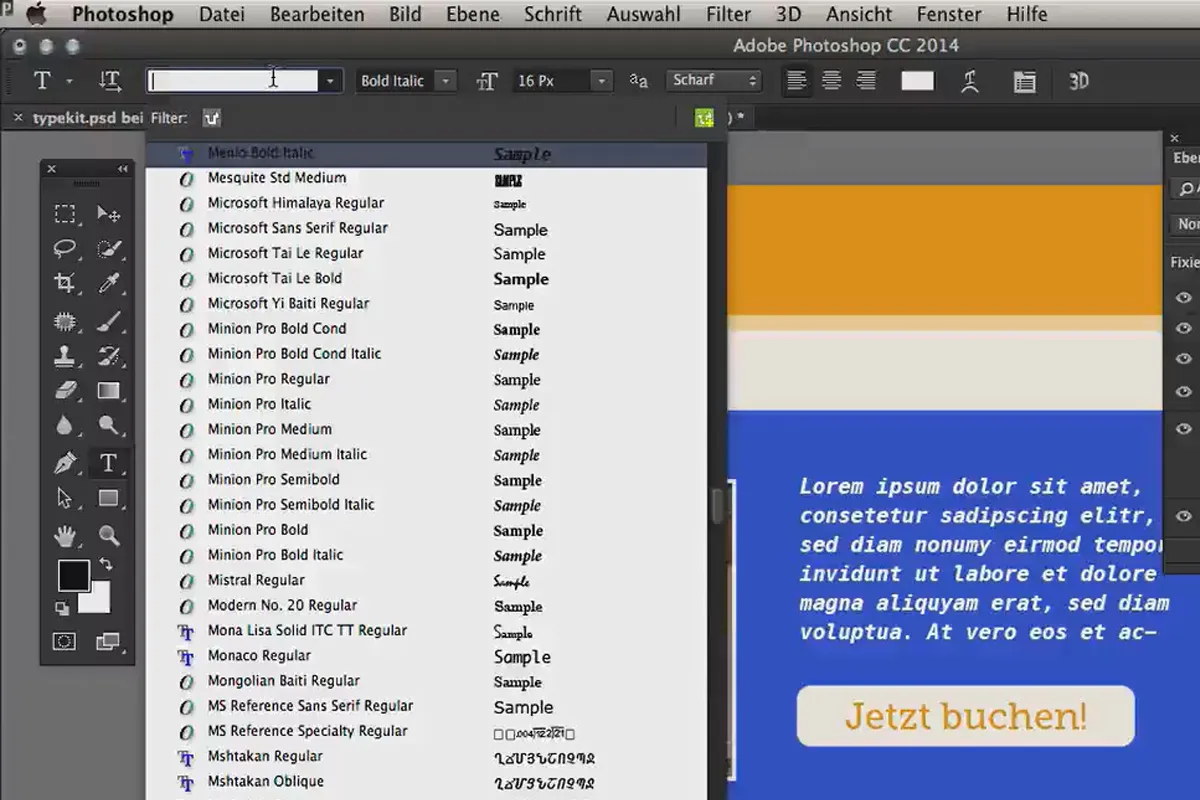1200x800 pixels.
Task: Select the Zoom tool
Action: click(x=108, y=536)
